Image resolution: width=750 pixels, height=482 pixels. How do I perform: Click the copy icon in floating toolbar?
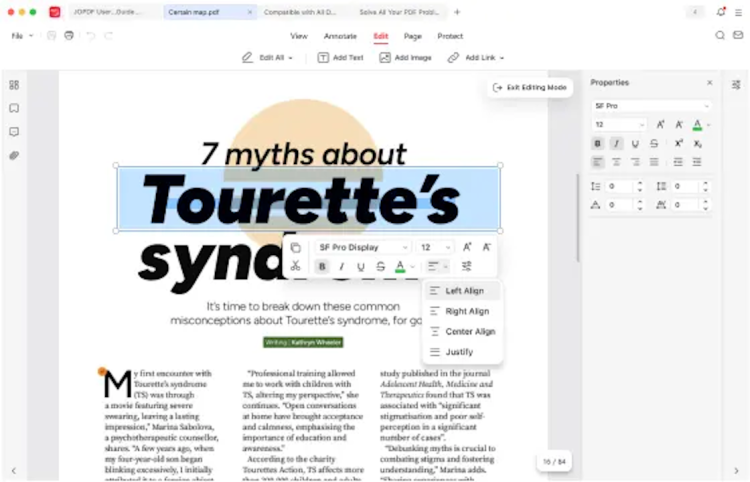(295, 247)
